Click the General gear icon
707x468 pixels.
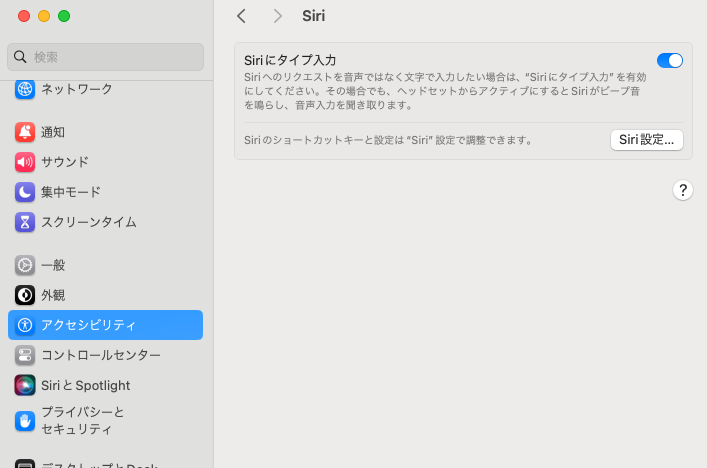pos(25,265)
